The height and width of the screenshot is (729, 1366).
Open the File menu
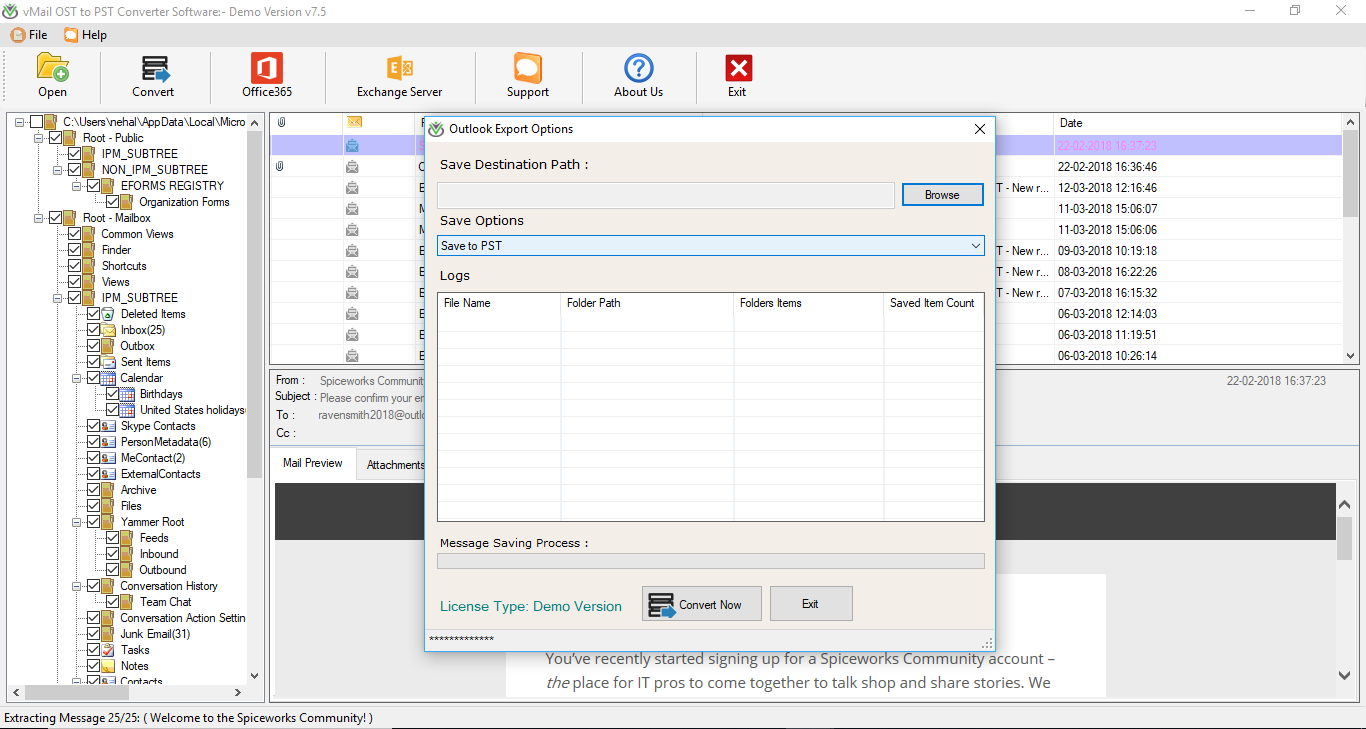pyautogui.click(x=29, y=35)
